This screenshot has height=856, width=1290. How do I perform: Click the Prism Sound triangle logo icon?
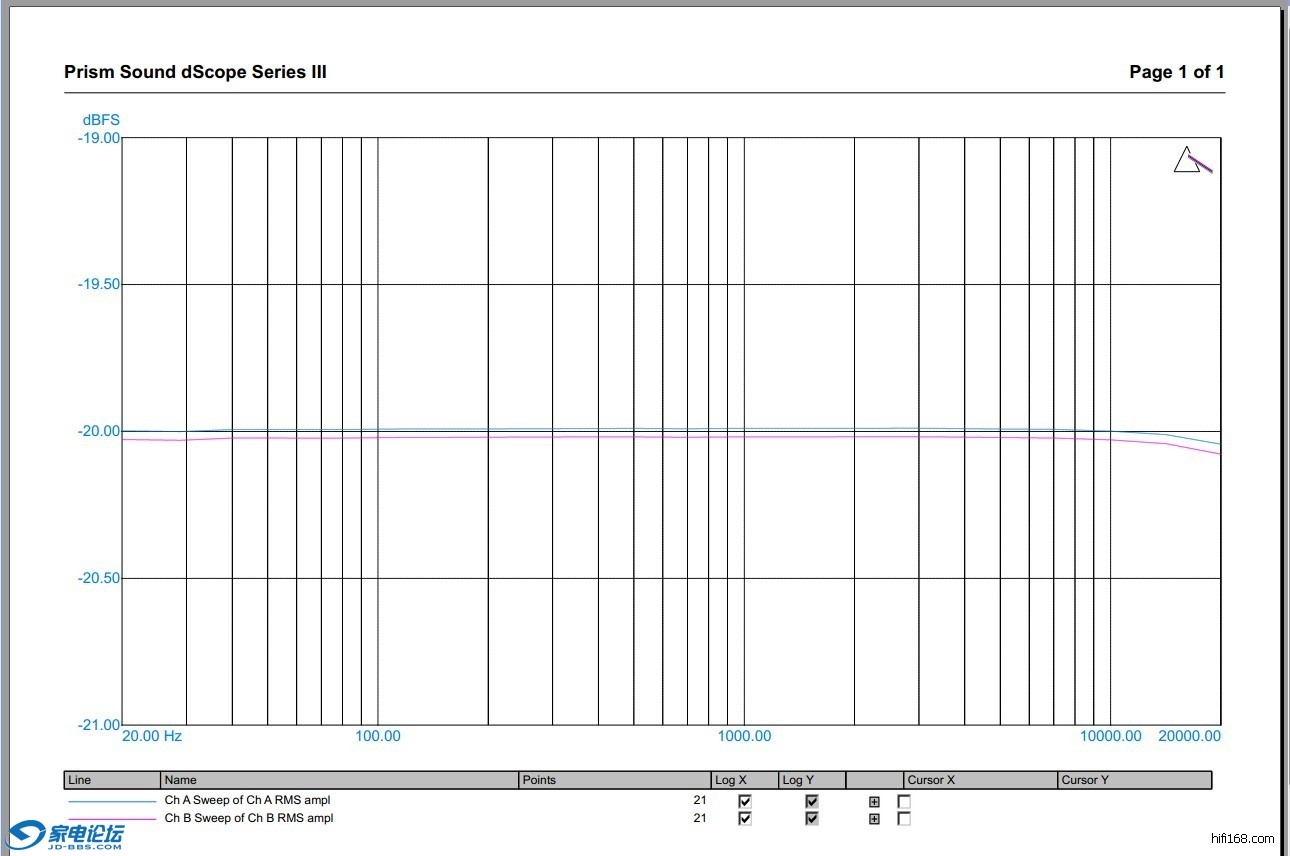tap(1191, 160)
